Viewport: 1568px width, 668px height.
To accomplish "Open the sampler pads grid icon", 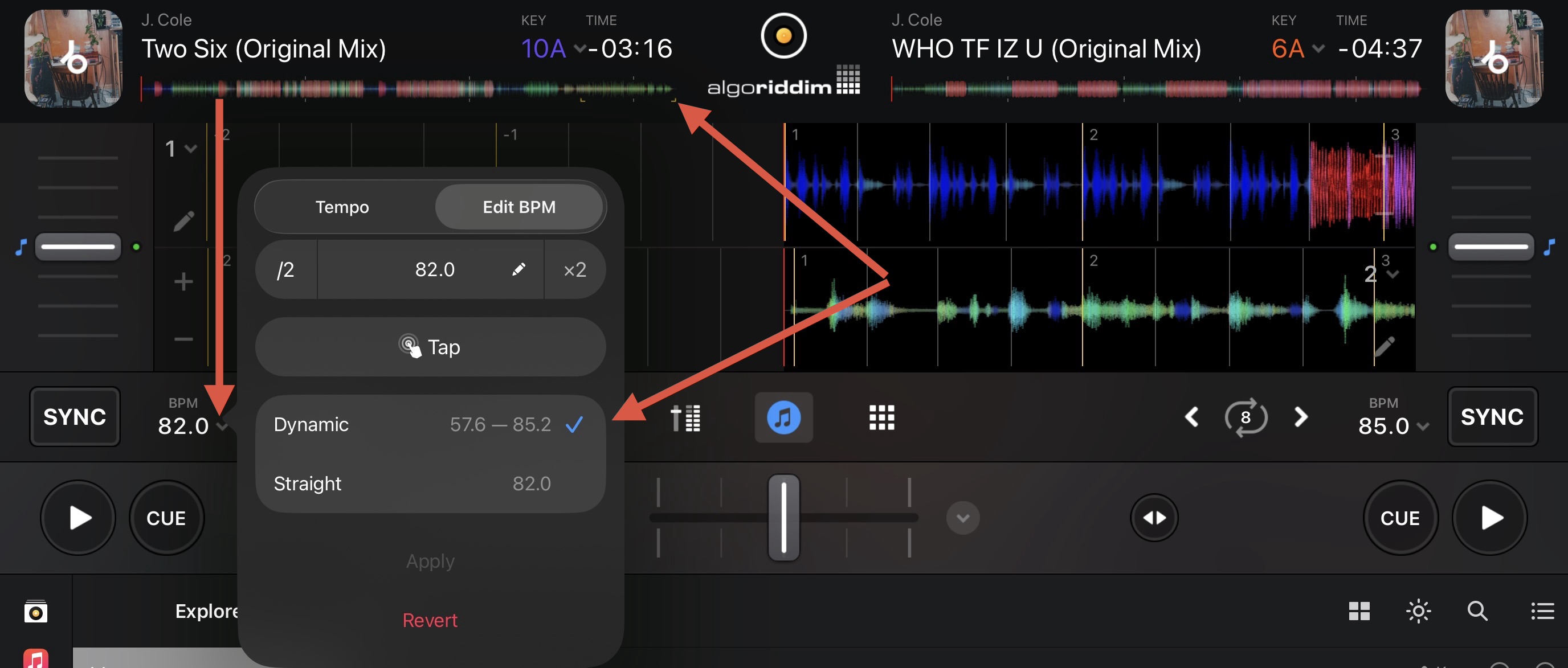I will tap(881, 418).
